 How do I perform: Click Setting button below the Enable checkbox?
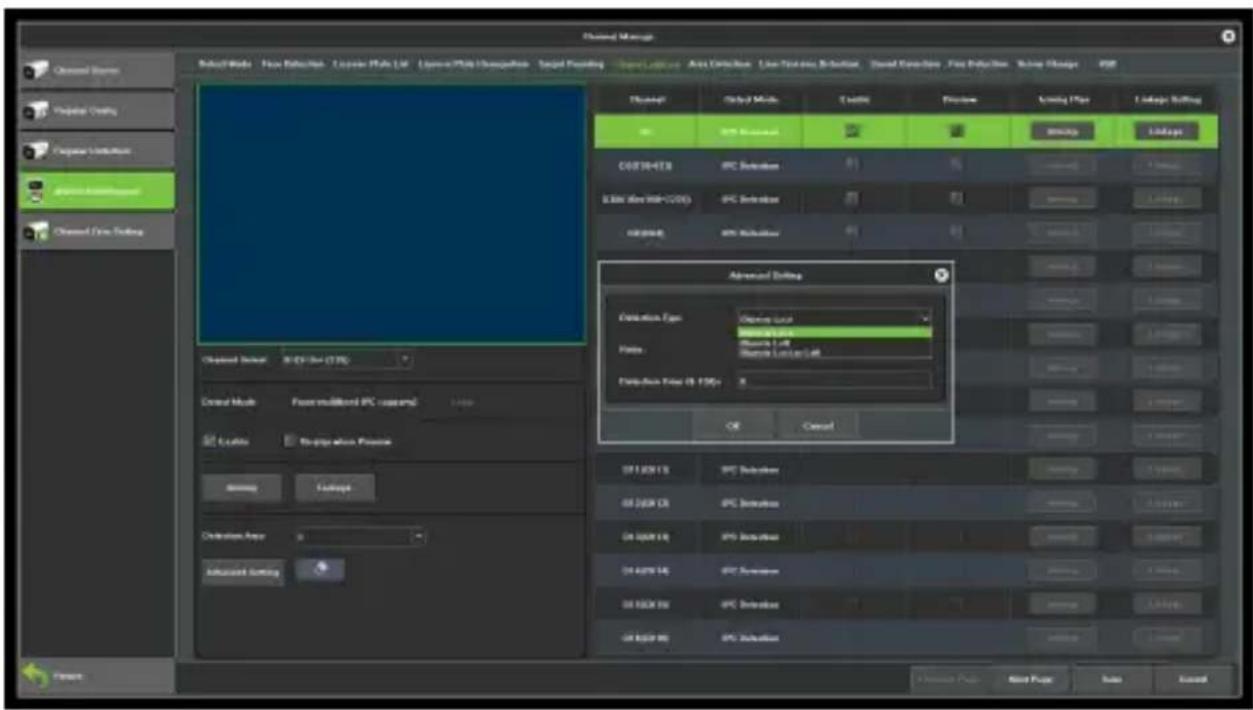pyautogui.click(x=243, y=487)
